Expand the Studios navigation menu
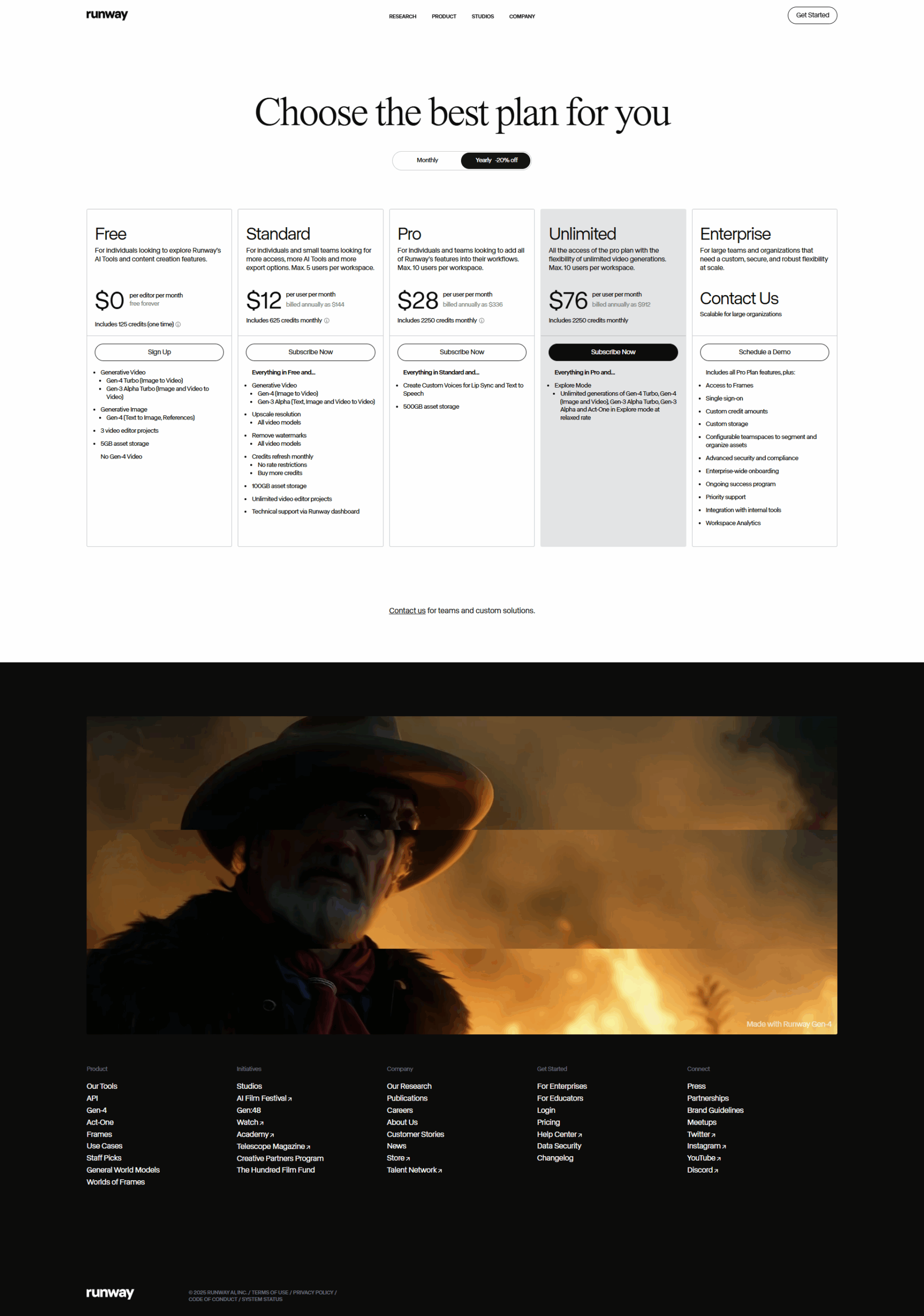The image size is (924, 1316). [x=483, y=16]
